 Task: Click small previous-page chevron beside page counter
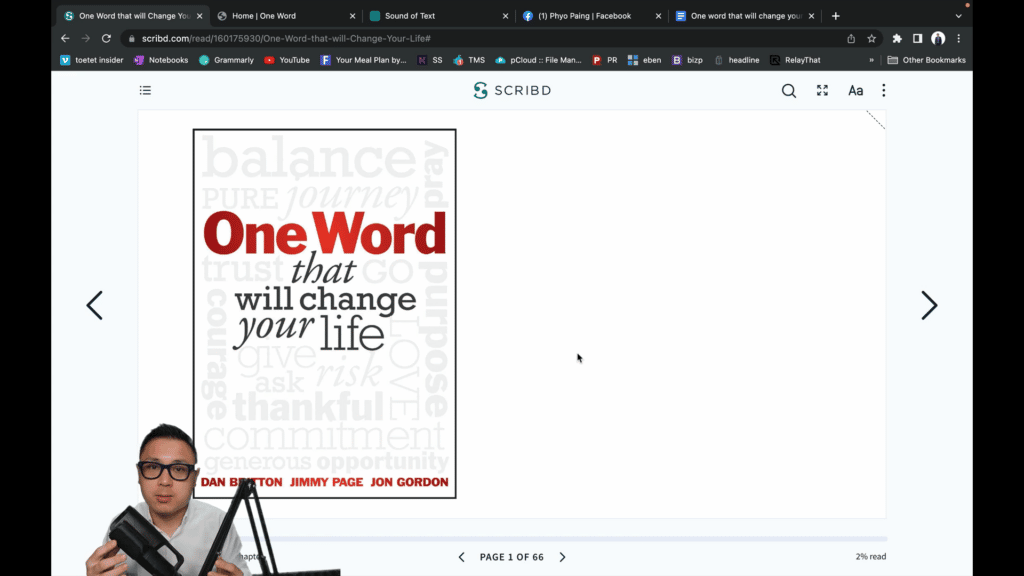pyautogui.click(x=462, y=557)
